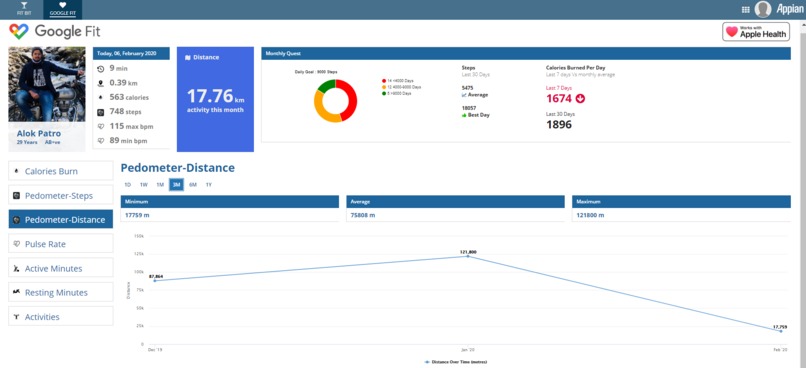Select the 1D time range
The image size is (806, 368).
click(127, 185)
